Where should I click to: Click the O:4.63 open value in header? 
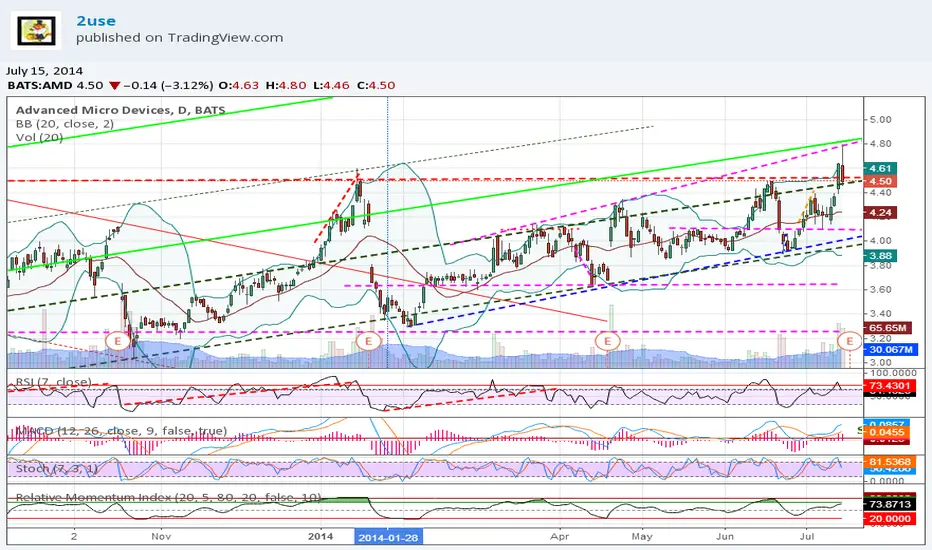click(x=238, y=85)
